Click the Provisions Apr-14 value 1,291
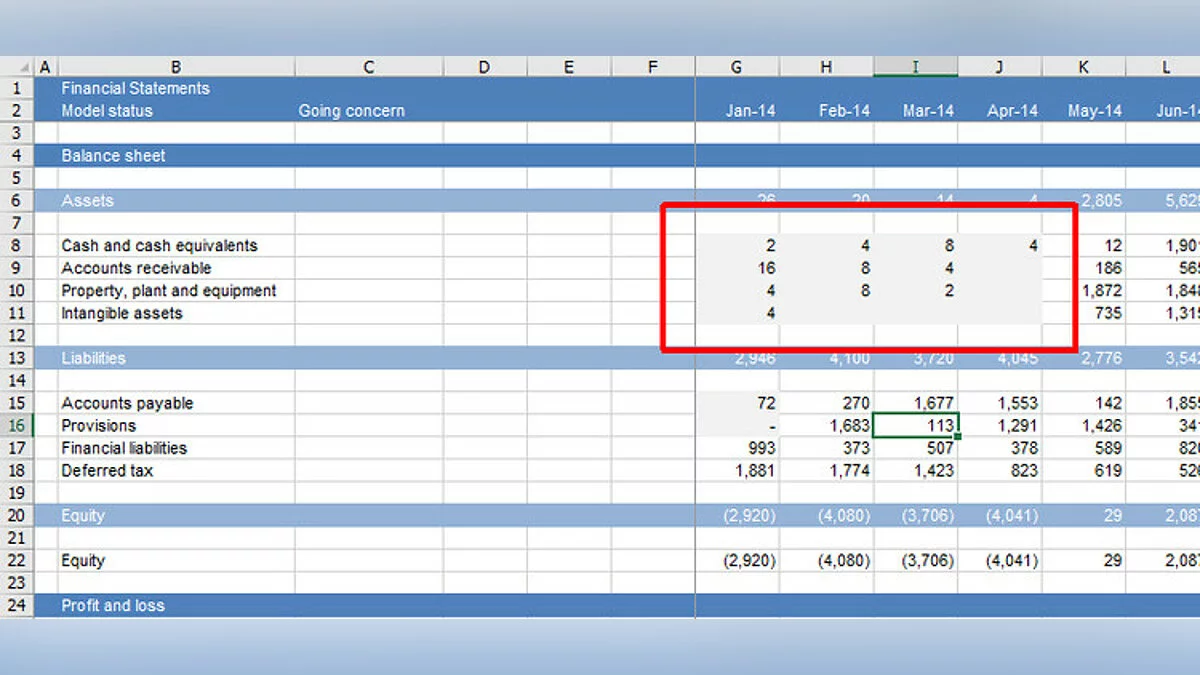Viewport: 1200px width, 675px height. pos(1000,426)
